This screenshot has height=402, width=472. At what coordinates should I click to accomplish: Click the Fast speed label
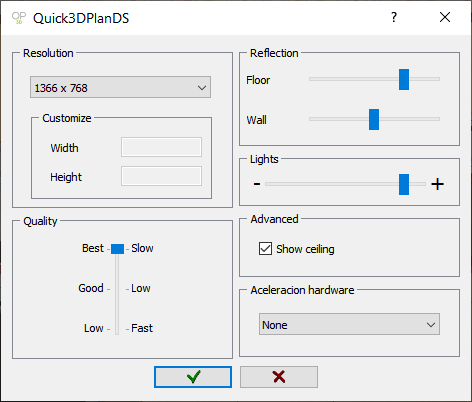coord(142,328)
